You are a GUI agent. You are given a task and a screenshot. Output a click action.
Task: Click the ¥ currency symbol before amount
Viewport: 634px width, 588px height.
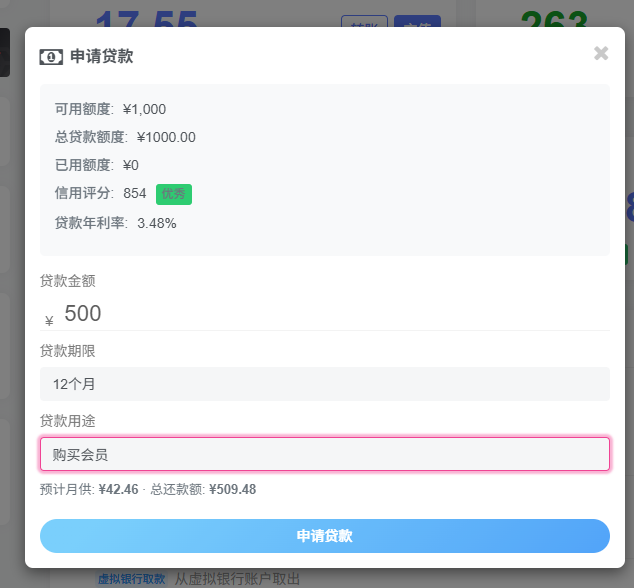click(x=49, y=321)
